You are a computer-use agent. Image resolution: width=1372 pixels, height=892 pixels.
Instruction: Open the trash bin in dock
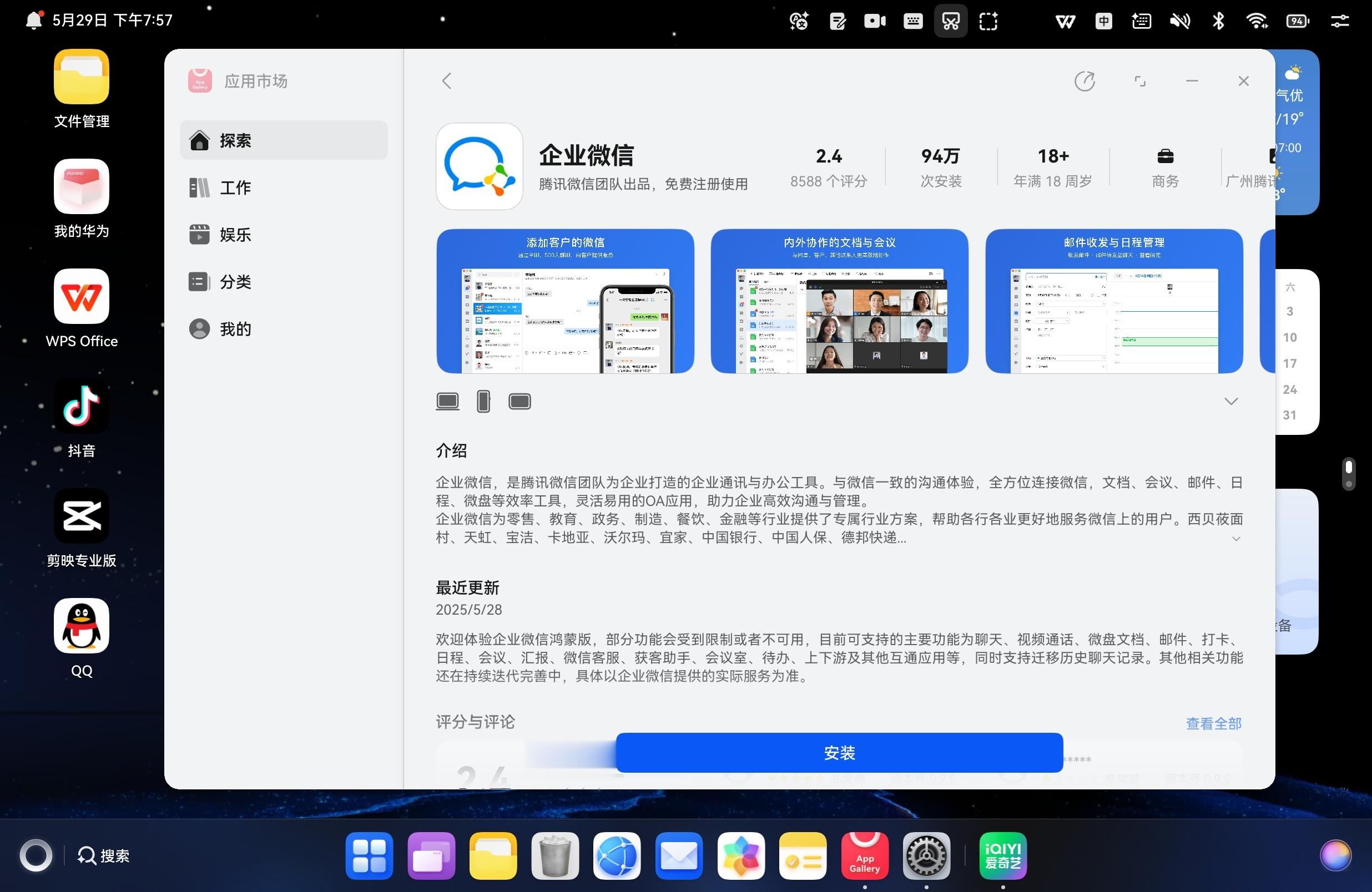pyautogui.click(x=554, y=856)
